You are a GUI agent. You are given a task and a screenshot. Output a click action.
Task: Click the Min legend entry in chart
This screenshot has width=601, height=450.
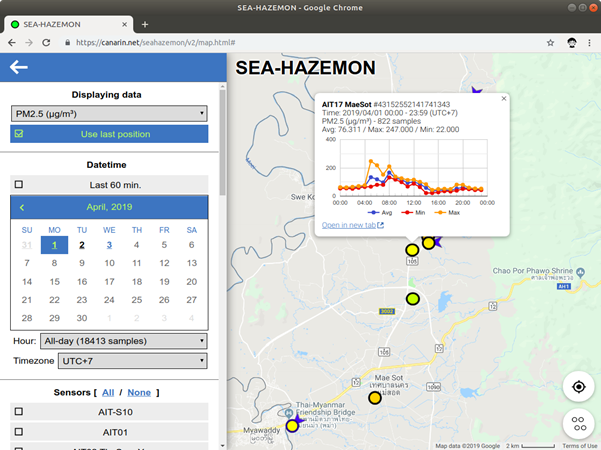(413, 213)
